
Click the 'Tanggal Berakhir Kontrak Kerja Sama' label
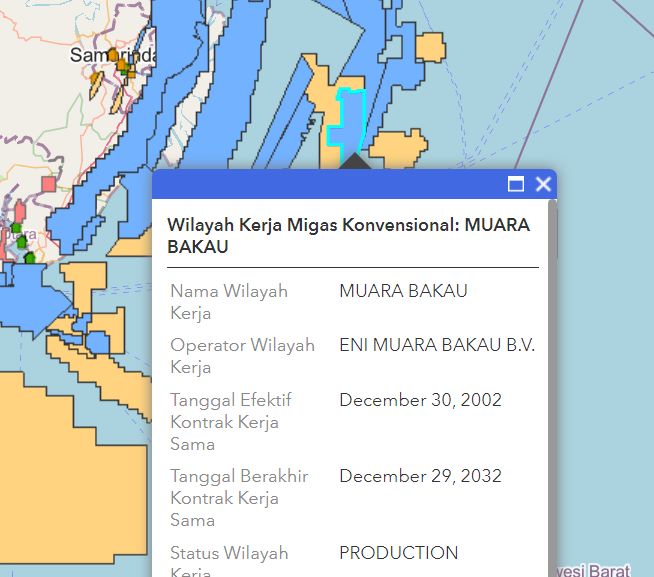(x=239, y=498)
